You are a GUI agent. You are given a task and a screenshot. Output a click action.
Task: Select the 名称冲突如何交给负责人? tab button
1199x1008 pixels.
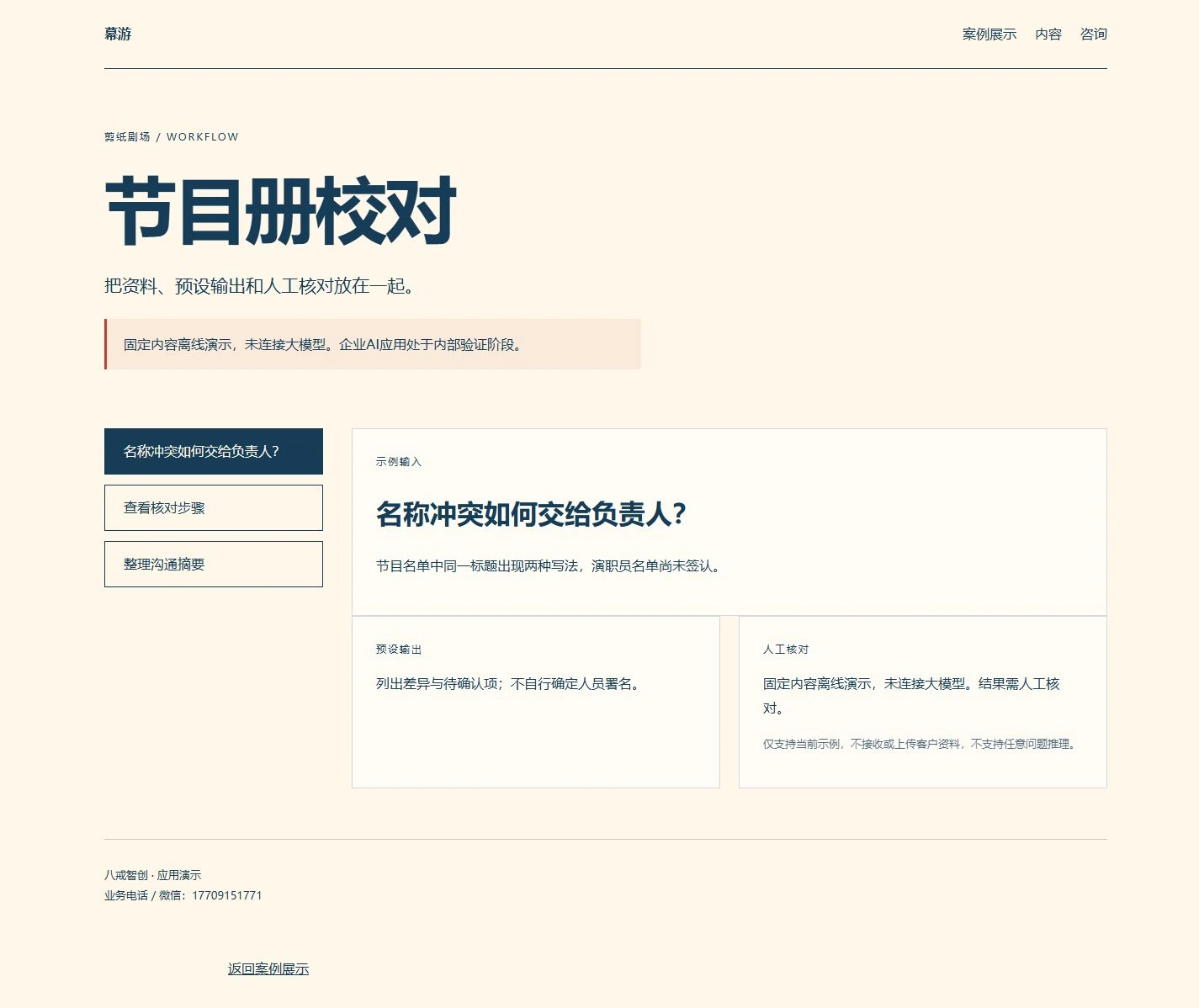click(x=214, y=452)
